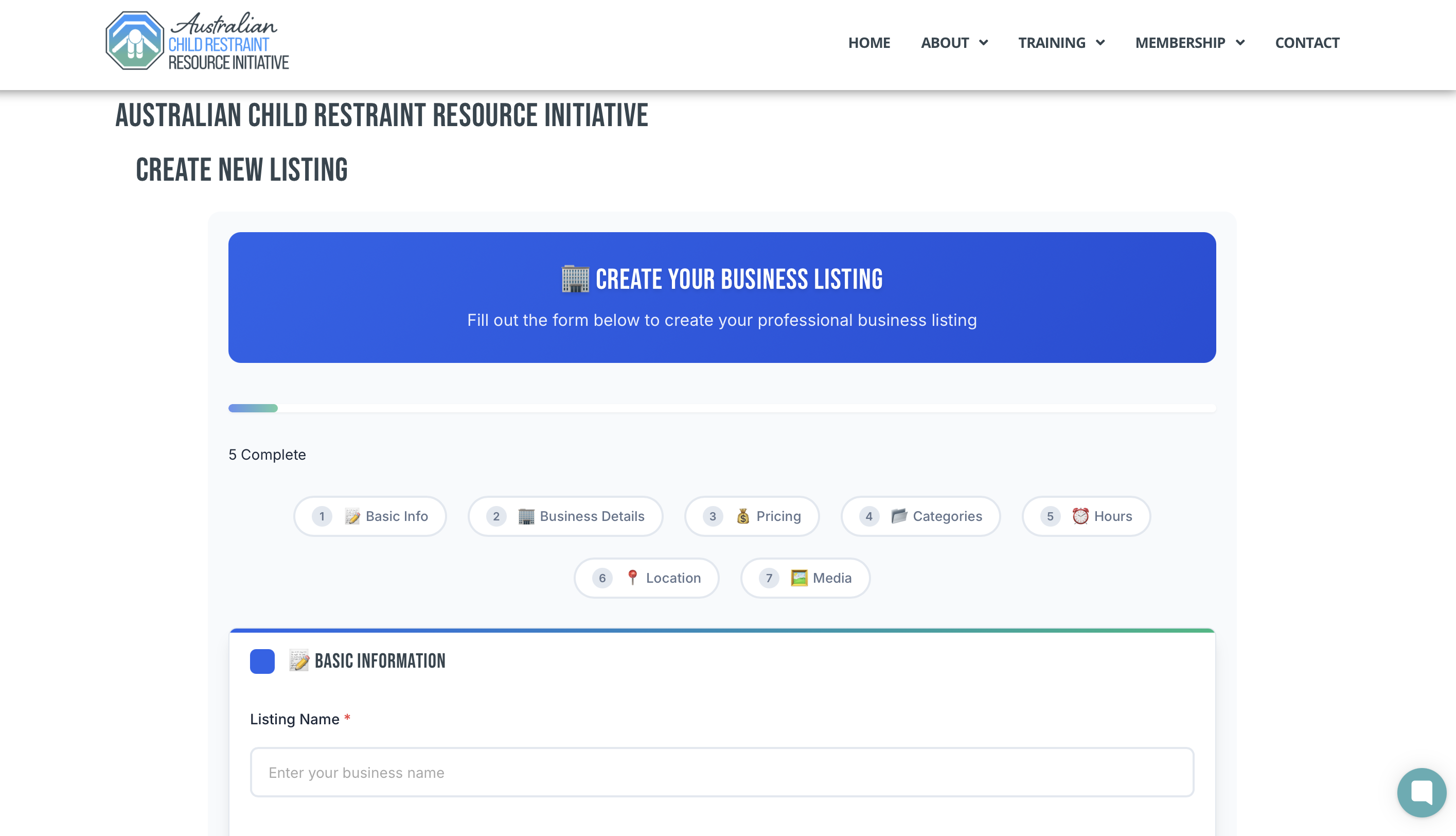Click the building emoji in Create Your Business Listing header
Image resolution: width=1456 pixels, height=836 pixels.
[x=575, y=279]
